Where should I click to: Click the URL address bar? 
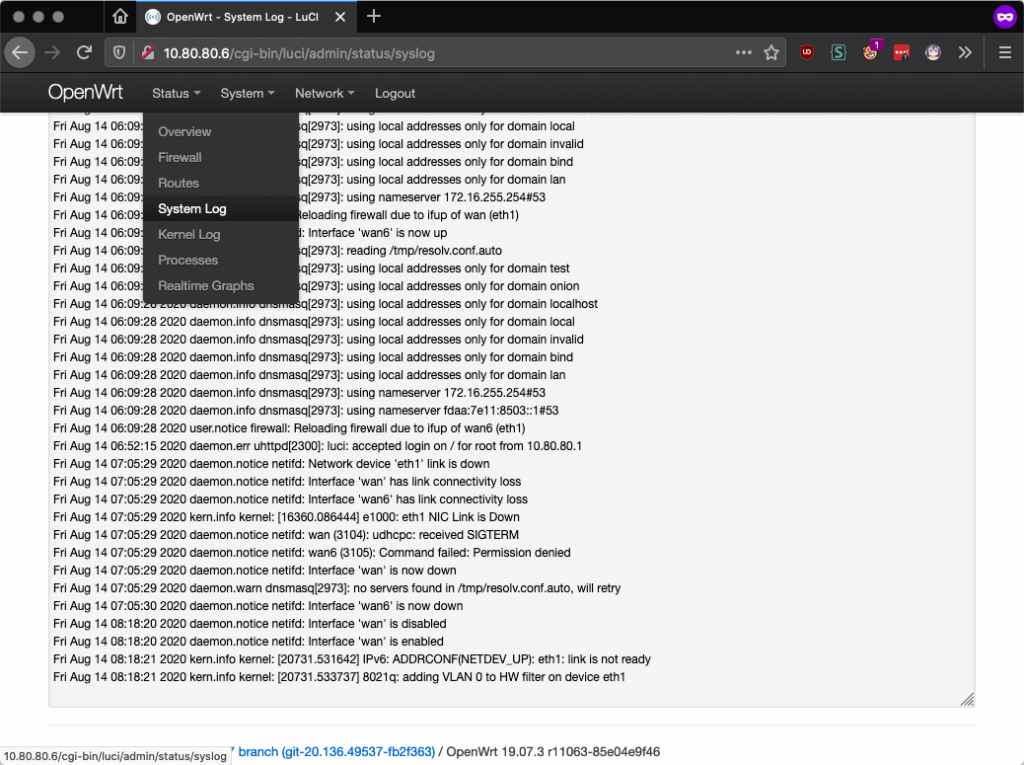point(444,53)
